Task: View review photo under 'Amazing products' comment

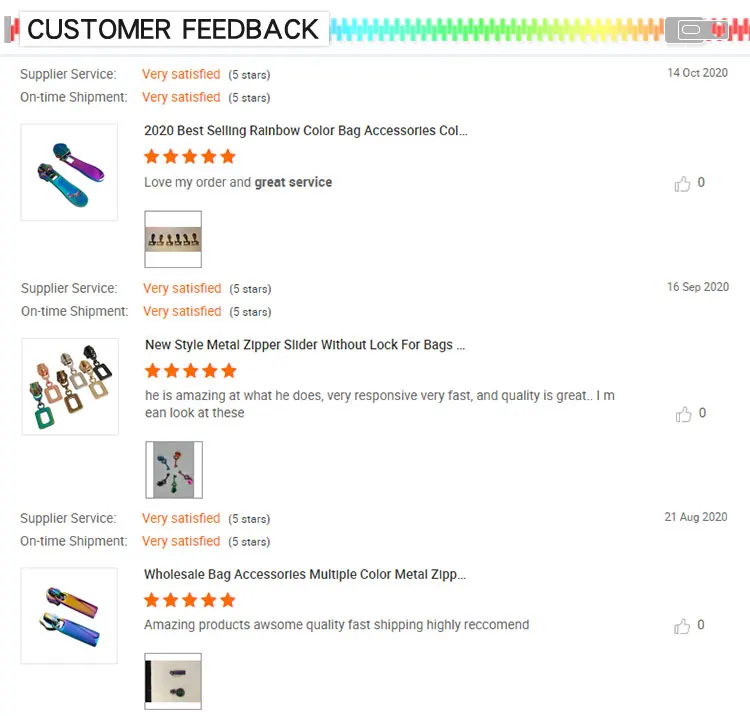Action: (173, 681)
